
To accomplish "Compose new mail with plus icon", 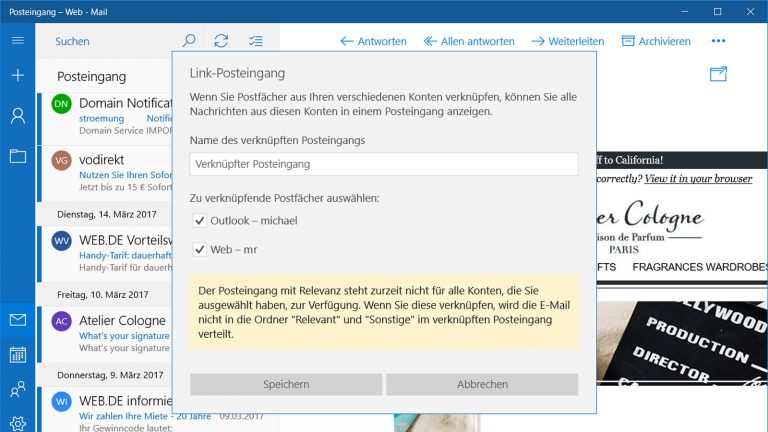I will 18,75.
